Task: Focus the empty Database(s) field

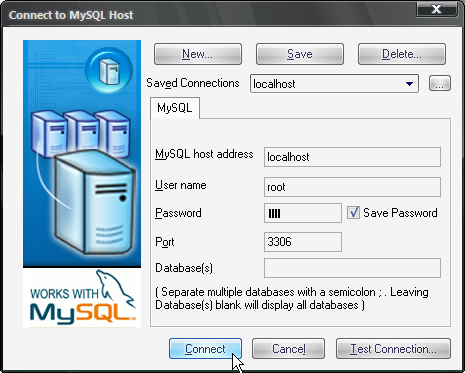Action: click(352, 268)
